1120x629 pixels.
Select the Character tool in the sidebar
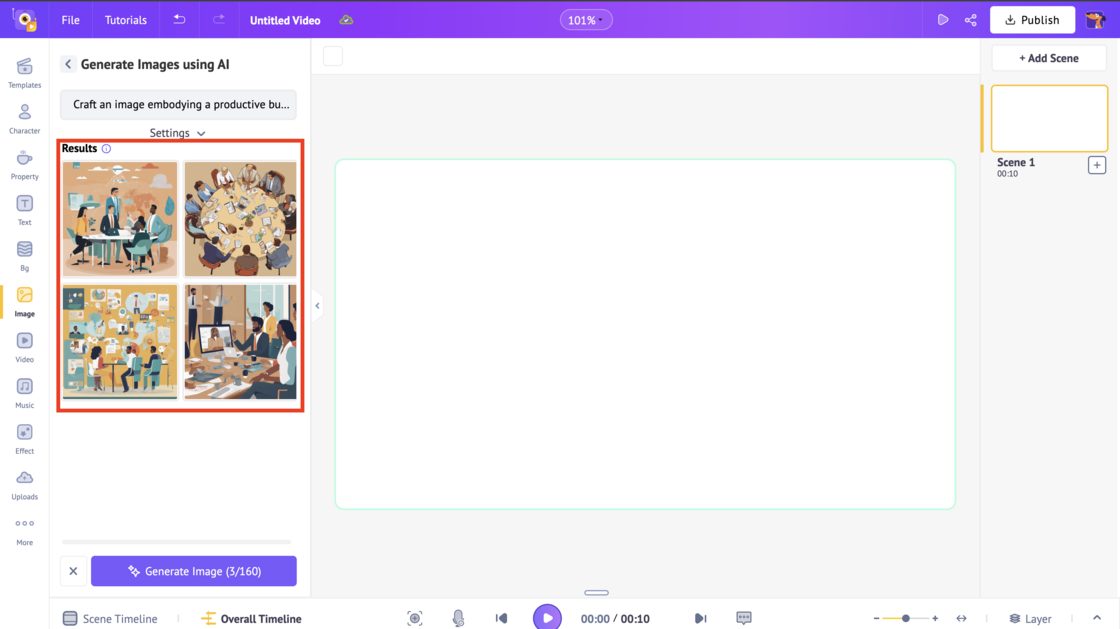pyautogui.click(x=24, y=119)
